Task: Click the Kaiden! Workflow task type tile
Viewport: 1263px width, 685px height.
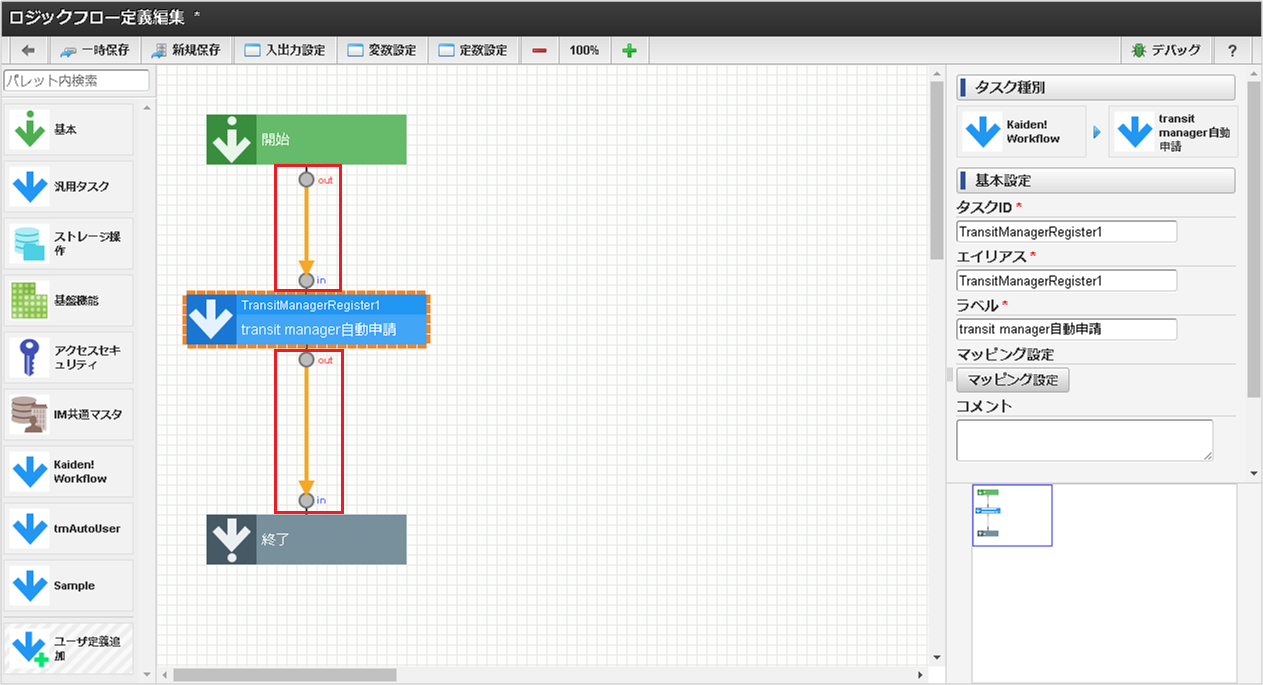Action: 1022,132
